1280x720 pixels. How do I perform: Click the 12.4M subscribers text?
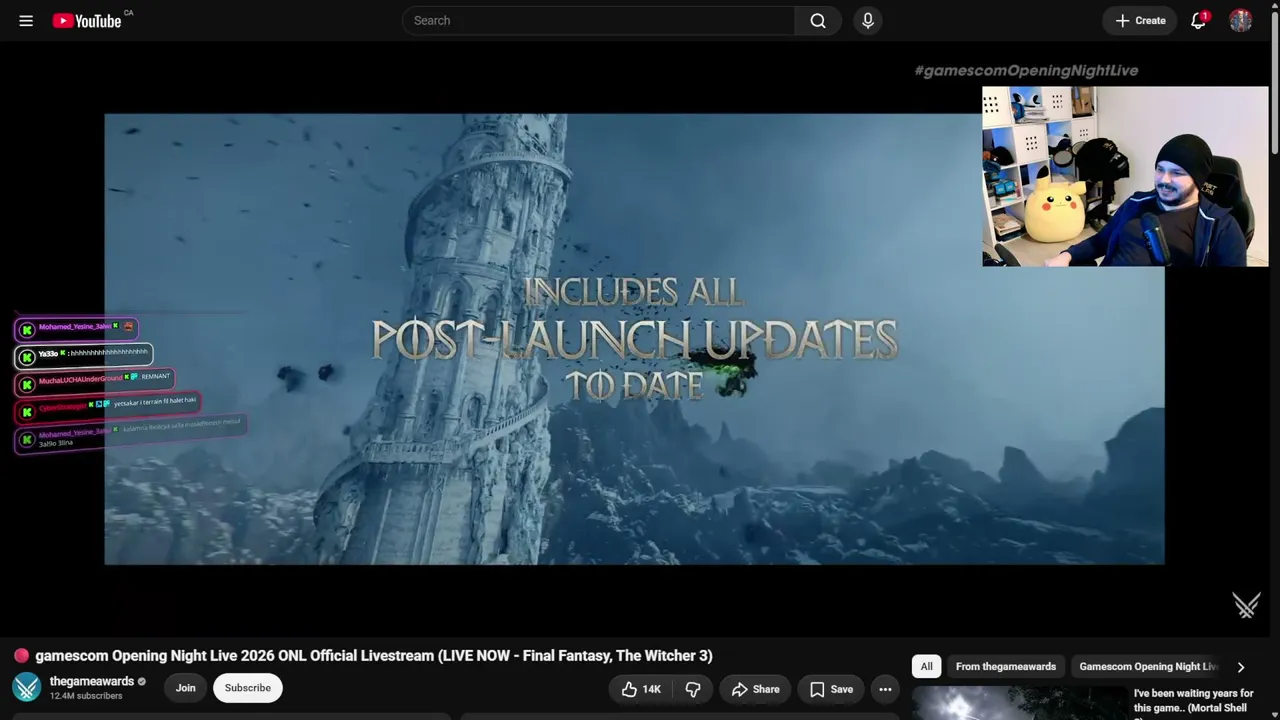tap(86, 696)
